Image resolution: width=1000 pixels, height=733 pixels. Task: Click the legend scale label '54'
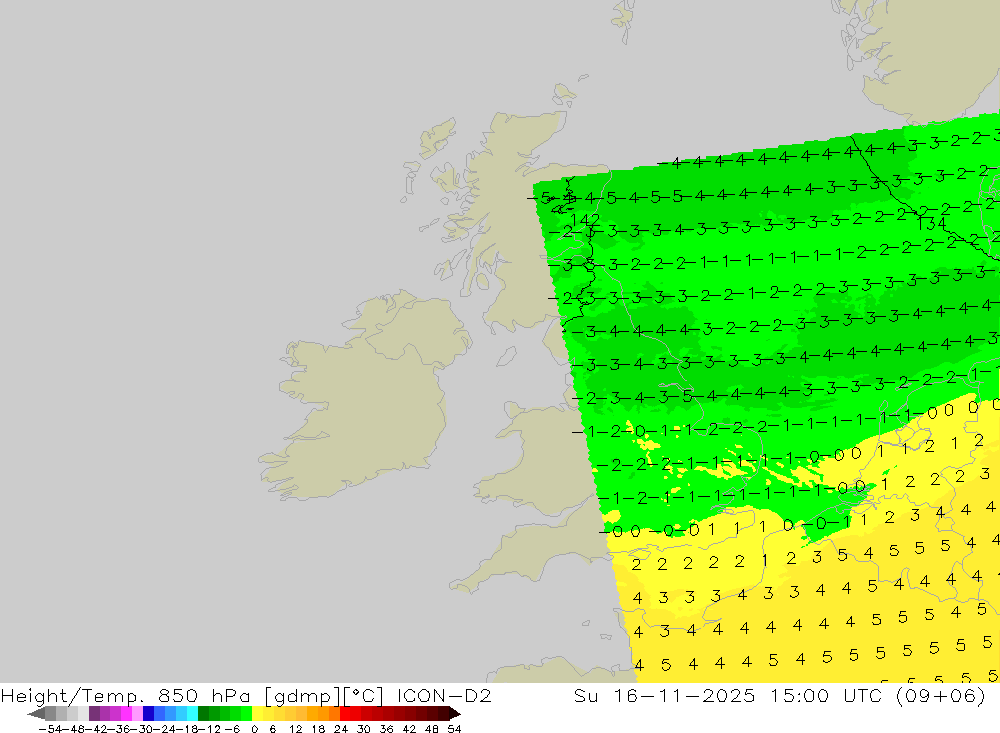point(454,729)
